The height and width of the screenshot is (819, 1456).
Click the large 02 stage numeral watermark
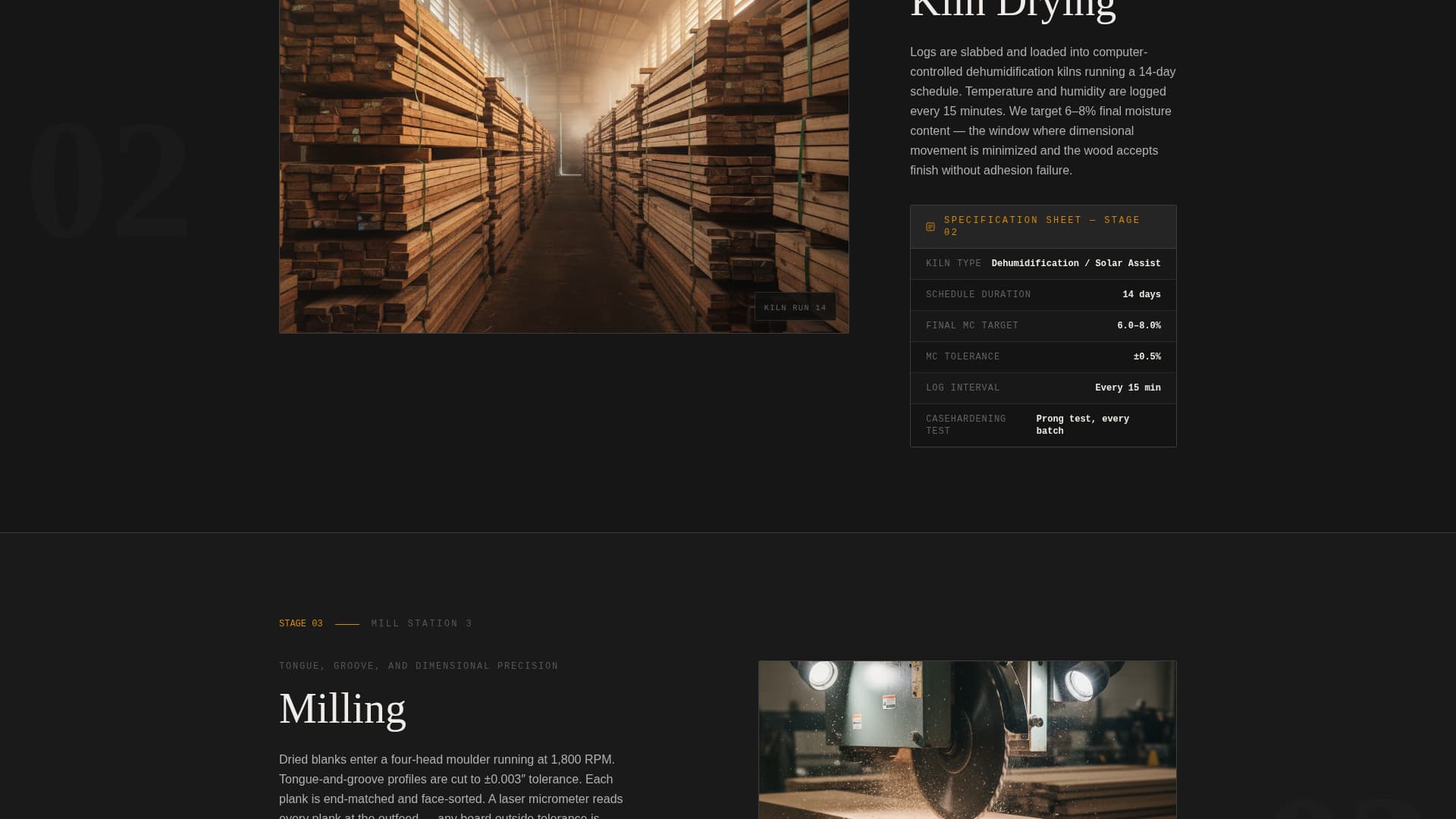pos(108,182)
